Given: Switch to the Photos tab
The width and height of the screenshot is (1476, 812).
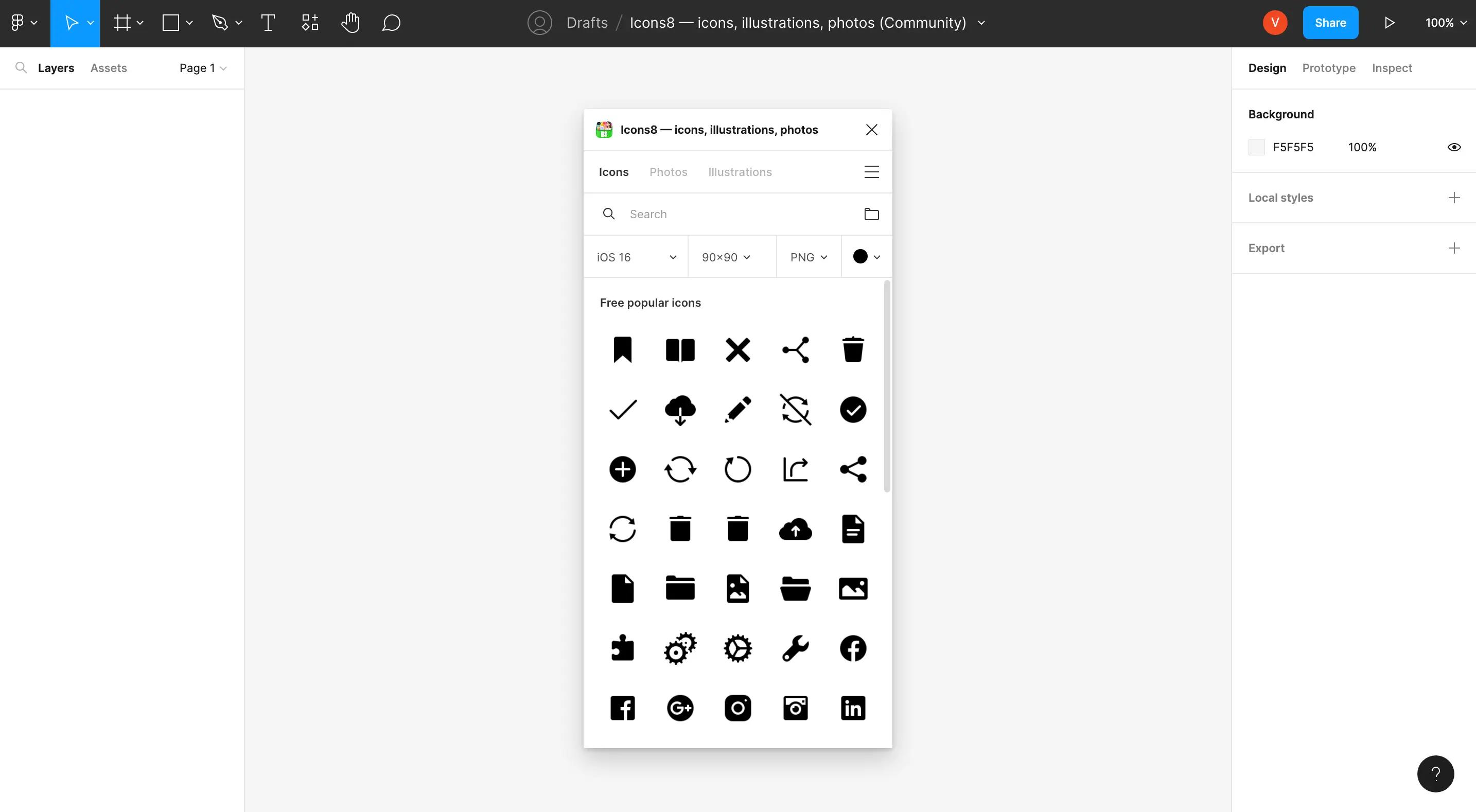Looking at the screenshot, I should [x=668, y=171].
